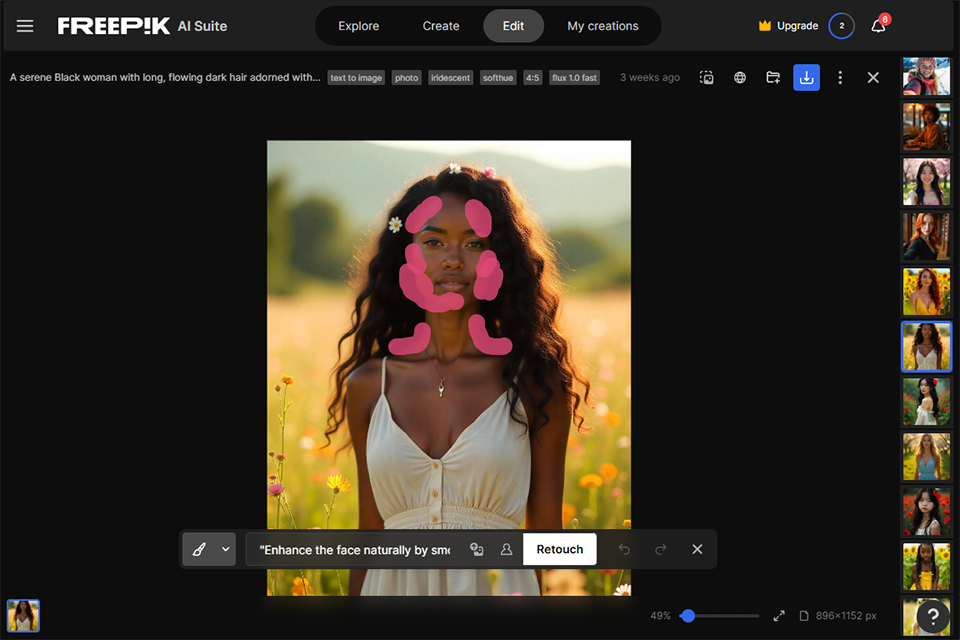Click the text to image tag
The height and width of the screenshot is (640, 960).
point(356,78)
